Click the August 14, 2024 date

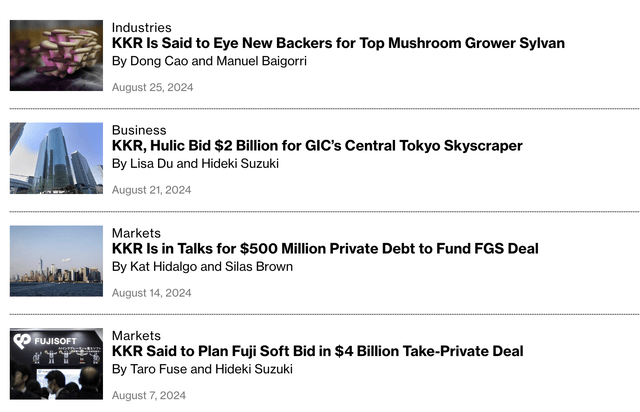tap(151, 293)
